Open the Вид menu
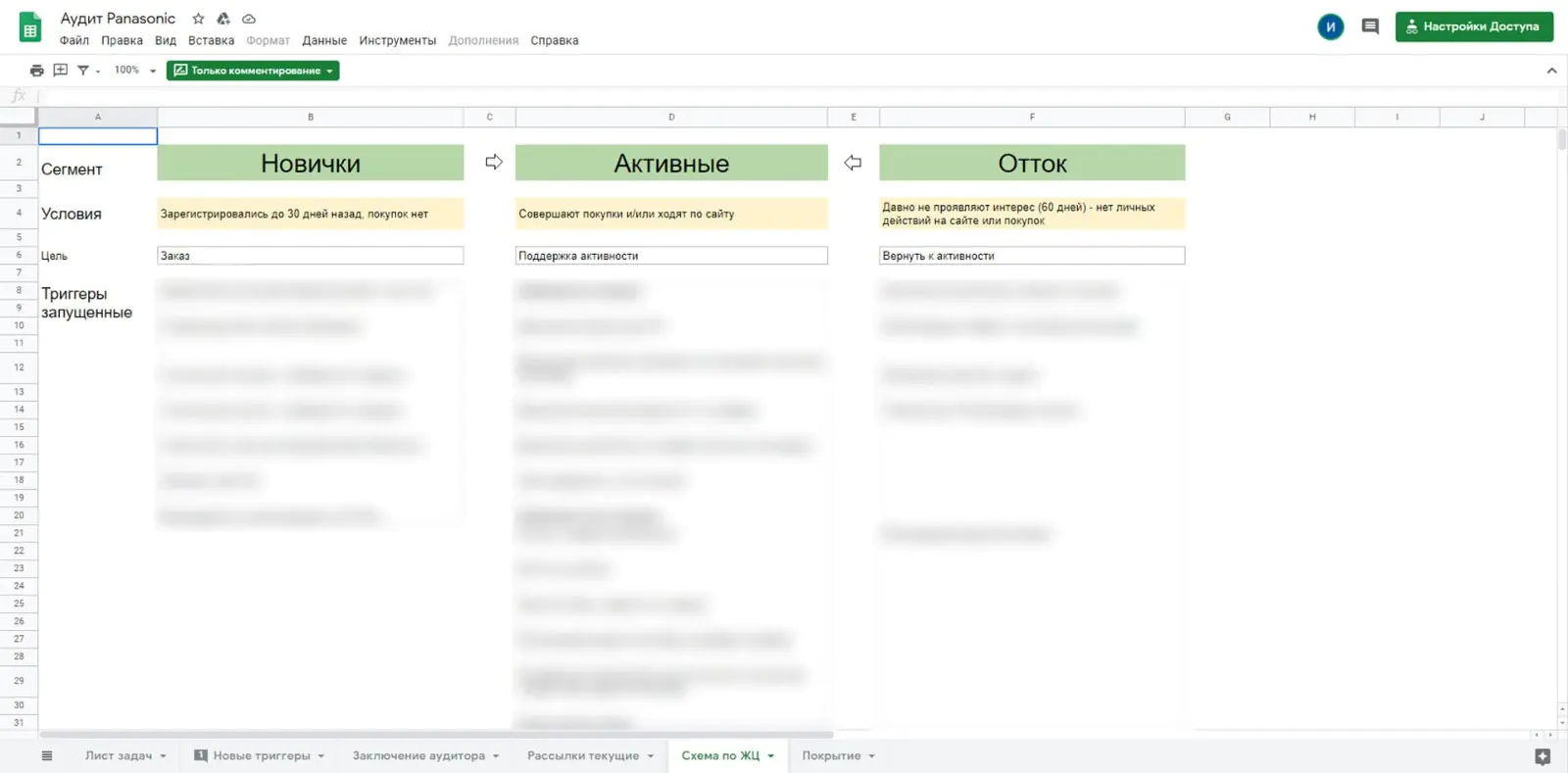Screen dimensions: 1568x773 pyautogui.click(x=166, y=41)
